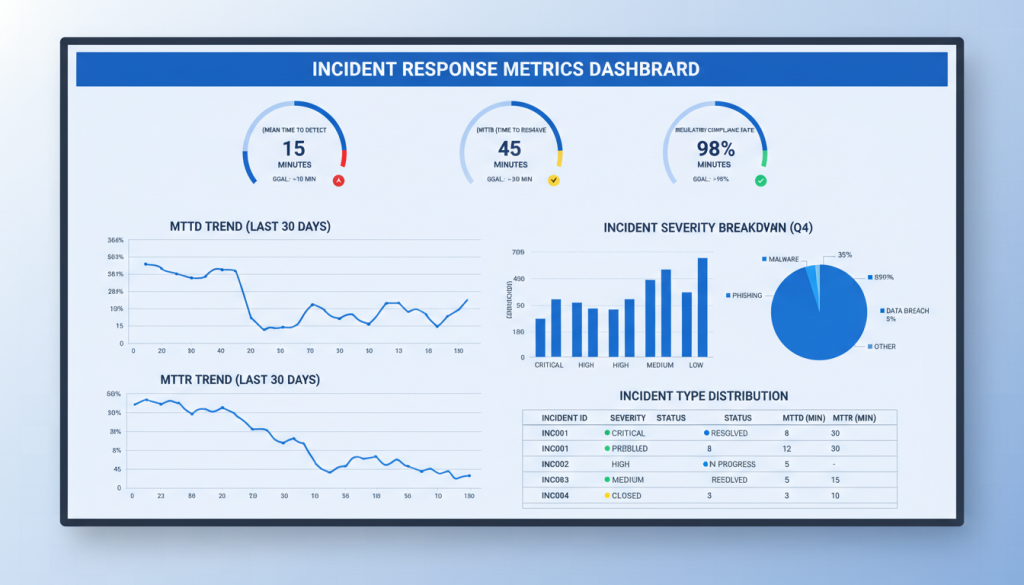The width and height of the screenshot is (1024, 585).
Task: Click the blue status dot beside RESOLVED
Action: coord(706,433)
